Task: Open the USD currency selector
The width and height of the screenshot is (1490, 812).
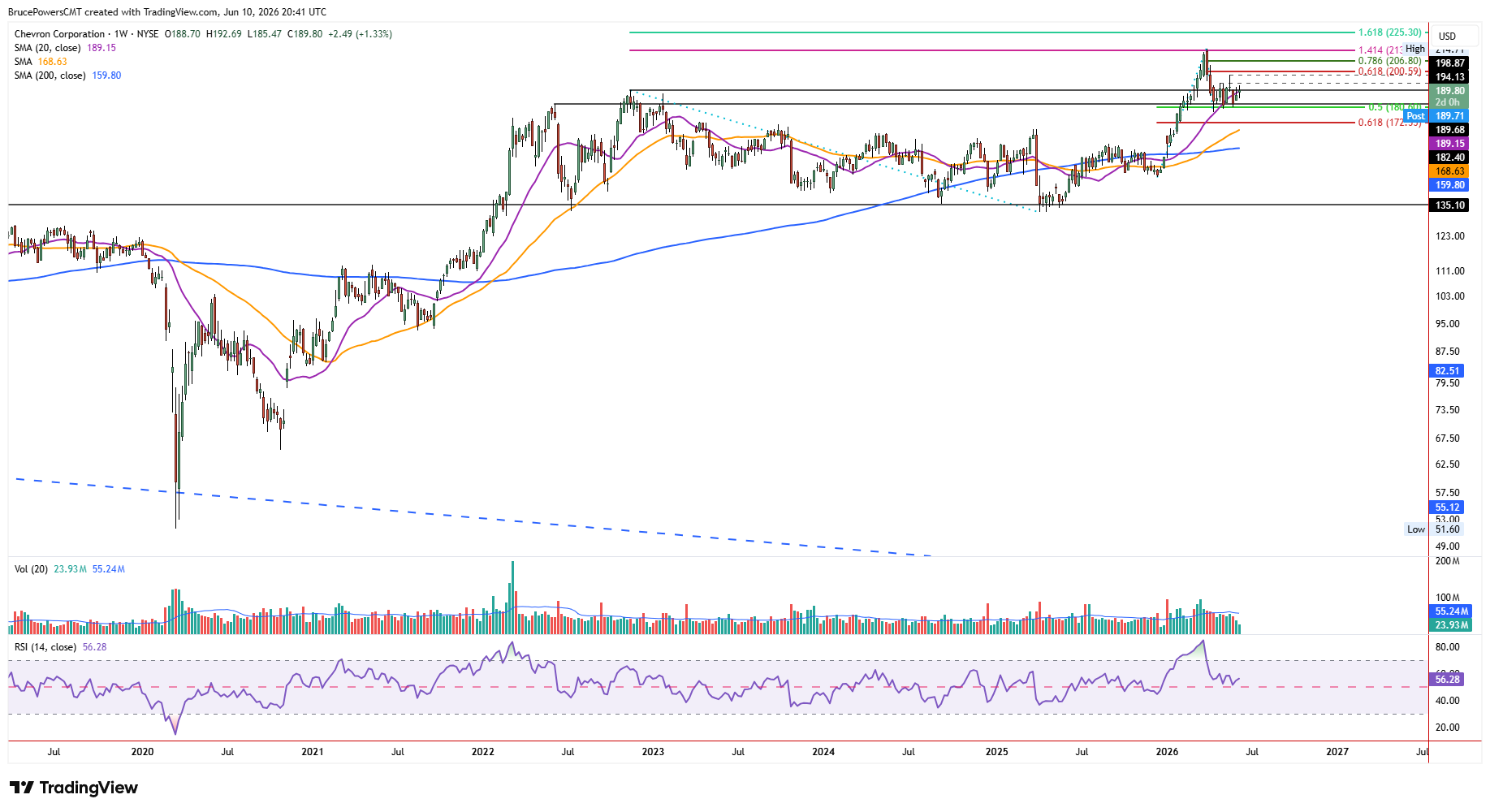Action: coord(1447,36)
